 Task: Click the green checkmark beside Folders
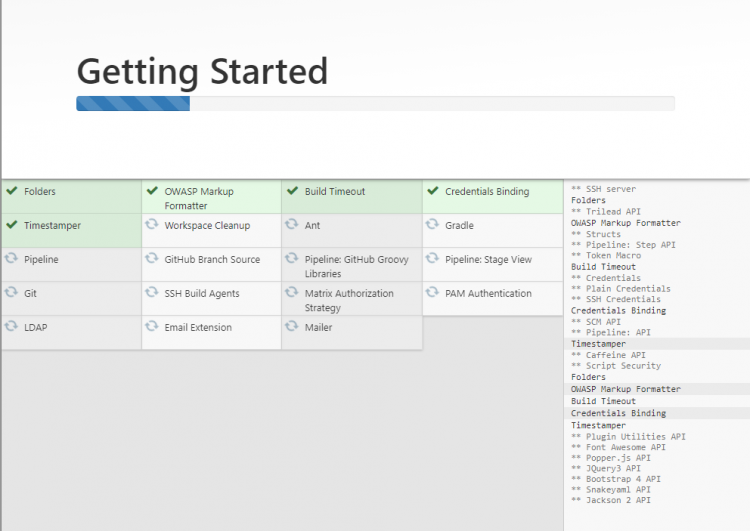coord(12,191)
